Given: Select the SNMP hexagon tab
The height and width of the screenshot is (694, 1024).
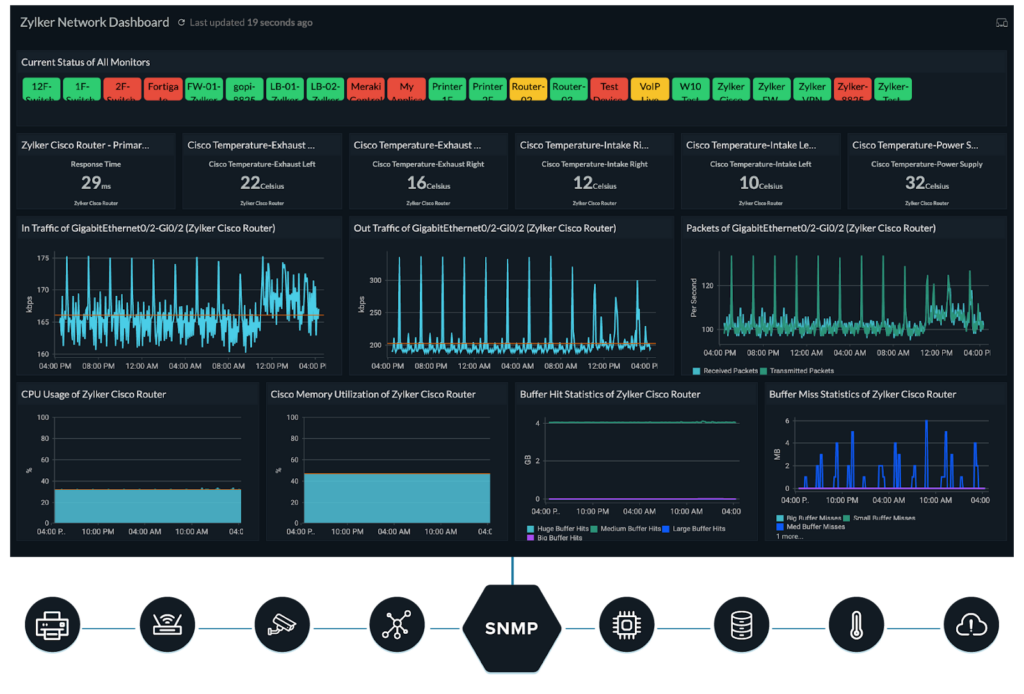Looking at the screenshot, I should 511,629.
